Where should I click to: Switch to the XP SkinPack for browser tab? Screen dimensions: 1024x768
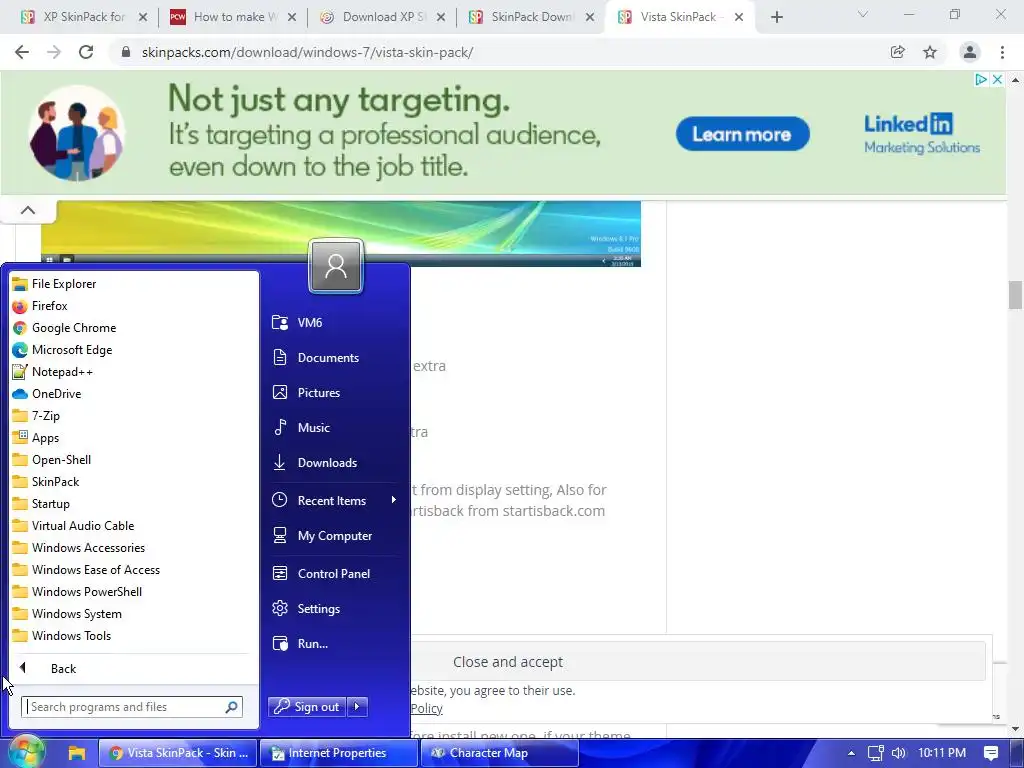(84, 17)
